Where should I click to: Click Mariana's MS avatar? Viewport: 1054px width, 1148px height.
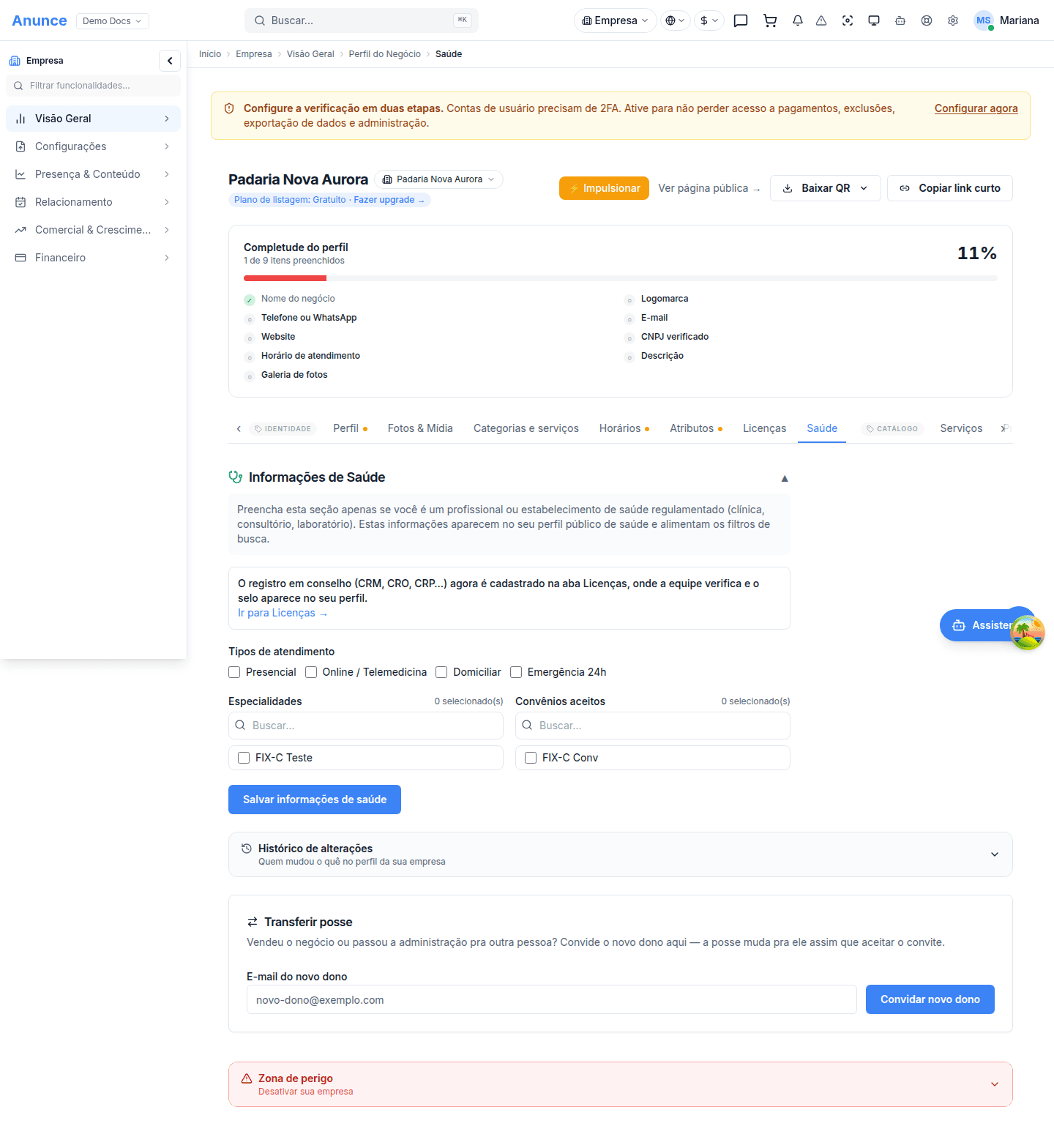pyautogui.click(x=984, y=20)
